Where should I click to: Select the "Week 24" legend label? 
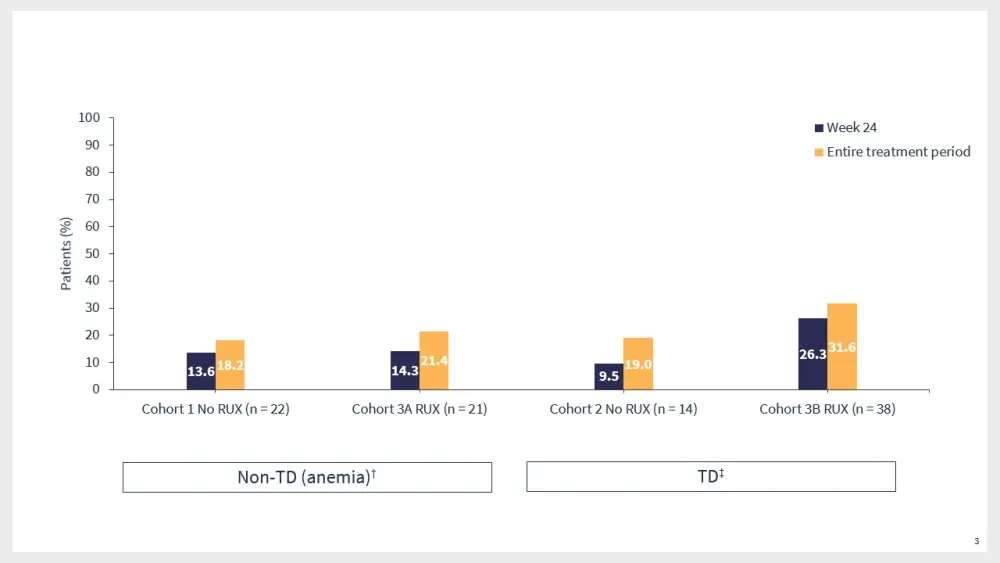point(852,128)
